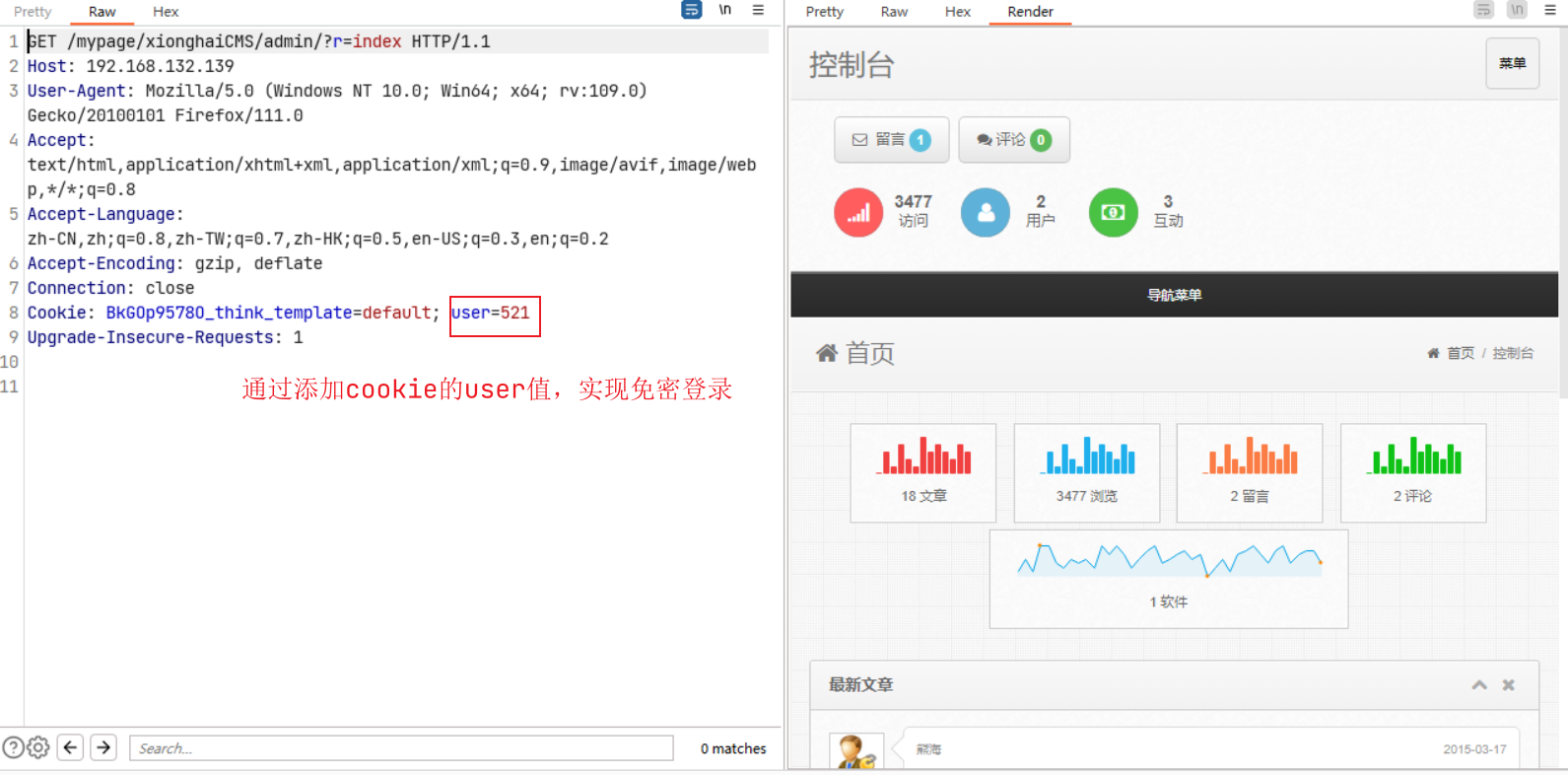Collapse the 最新文章 panel with chevron
Viewport: 1568px width, 775px height.
(1479, 684)
